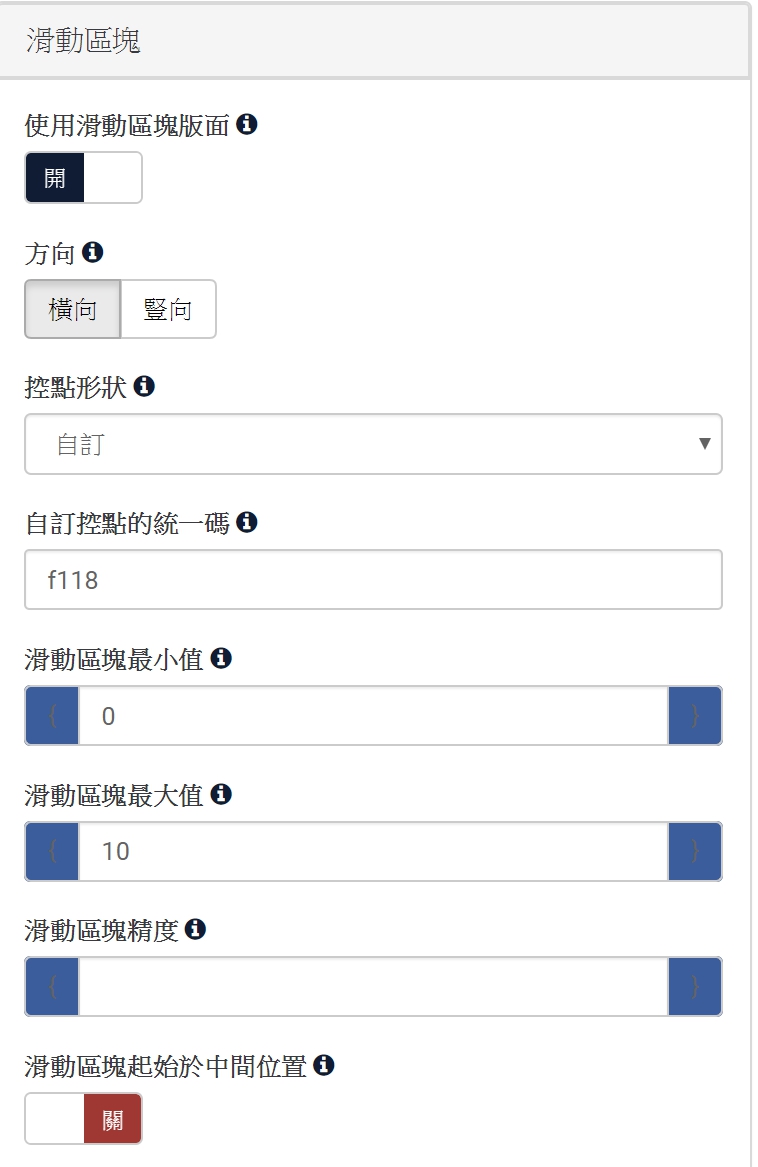Select the 橫向 direction option
The image size is (758, 1167).
click(72, 310)
